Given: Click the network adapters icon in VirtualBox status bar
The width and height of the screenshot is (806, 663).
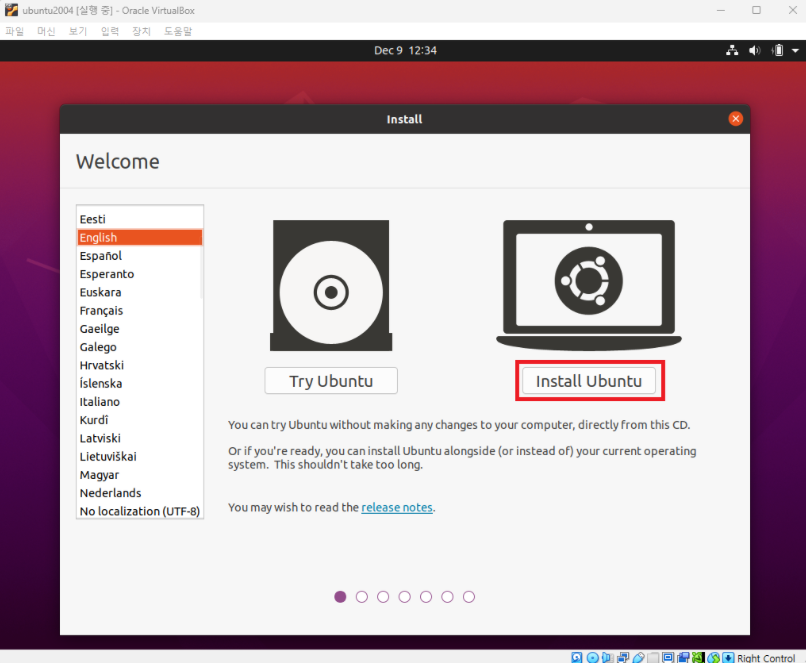Looking at the screenshot, I should coord(623,657).
